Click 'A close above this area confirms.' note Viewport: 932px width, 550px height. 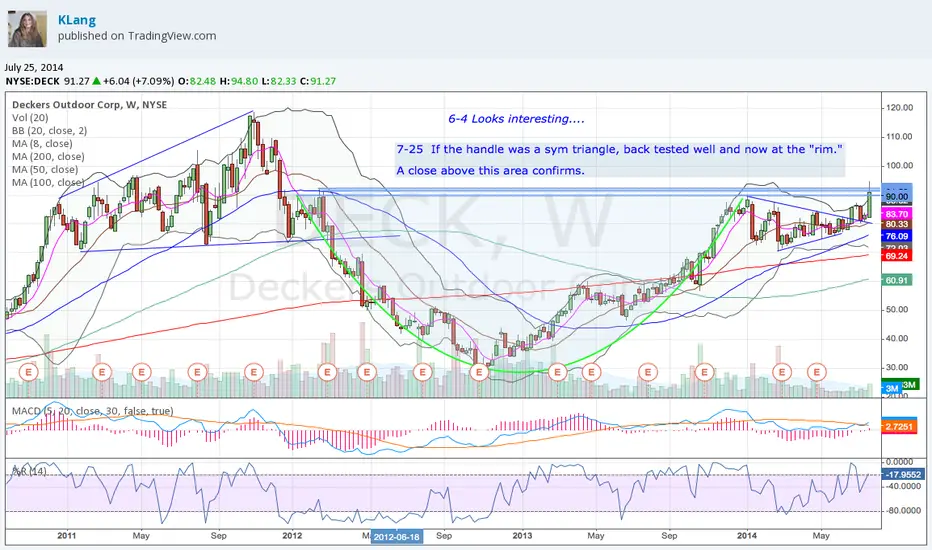point(490,171)
